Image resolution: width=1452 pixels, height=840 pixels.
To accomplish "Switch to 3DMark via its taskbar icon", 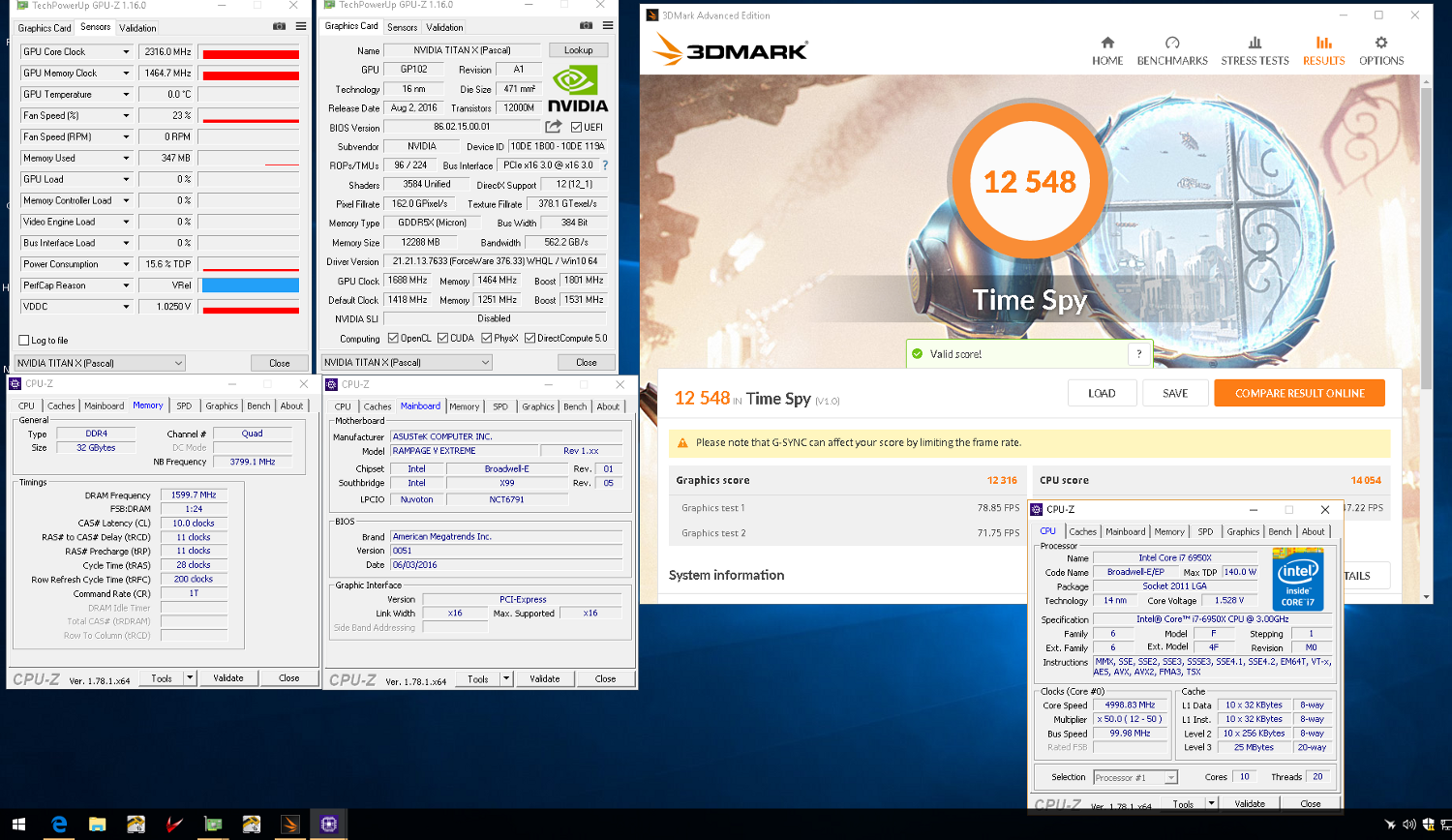I will click(290, 825).
